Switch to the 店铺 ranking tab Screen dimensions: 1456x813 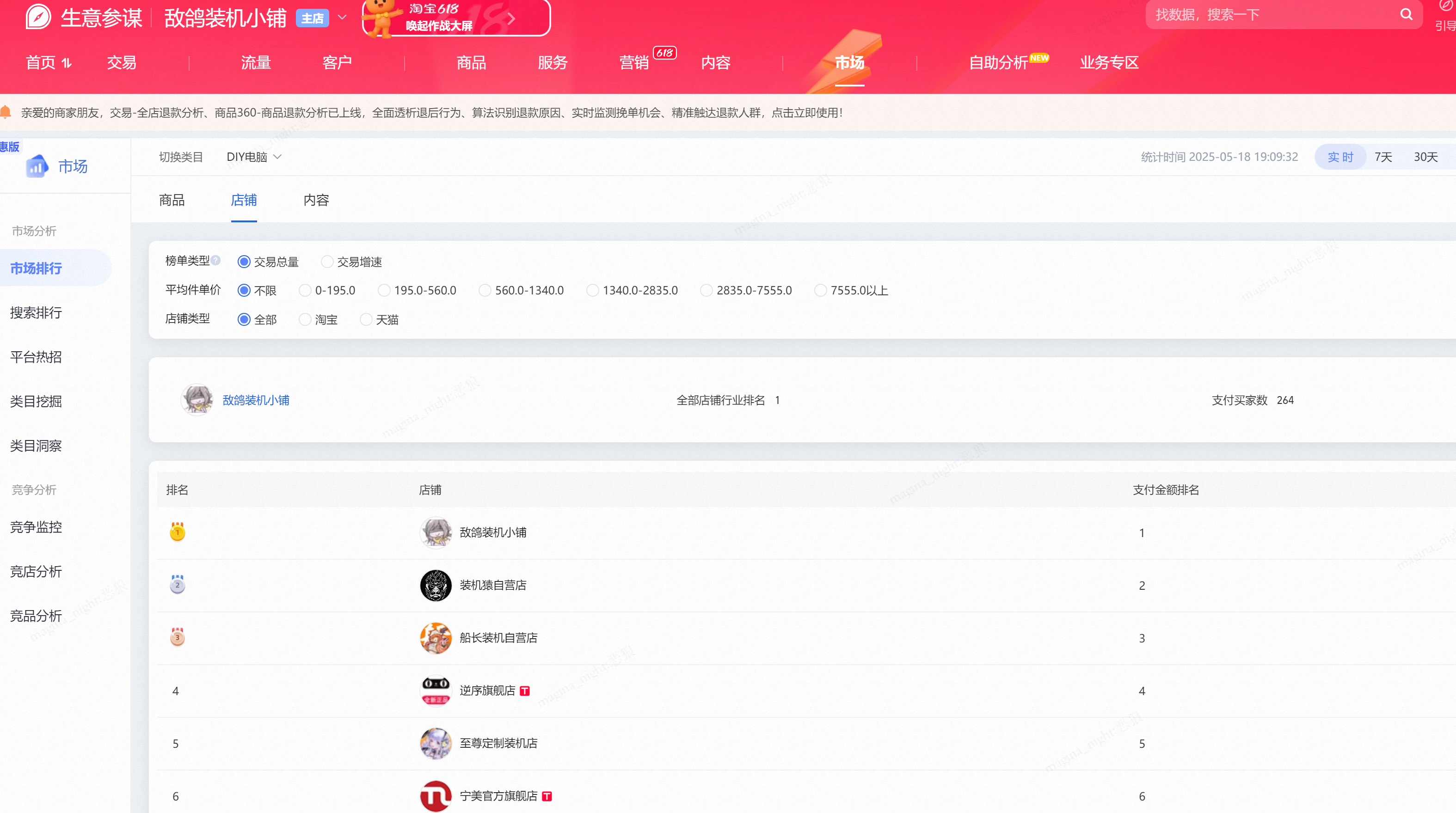pyautogui.click(x=244, y=200)
